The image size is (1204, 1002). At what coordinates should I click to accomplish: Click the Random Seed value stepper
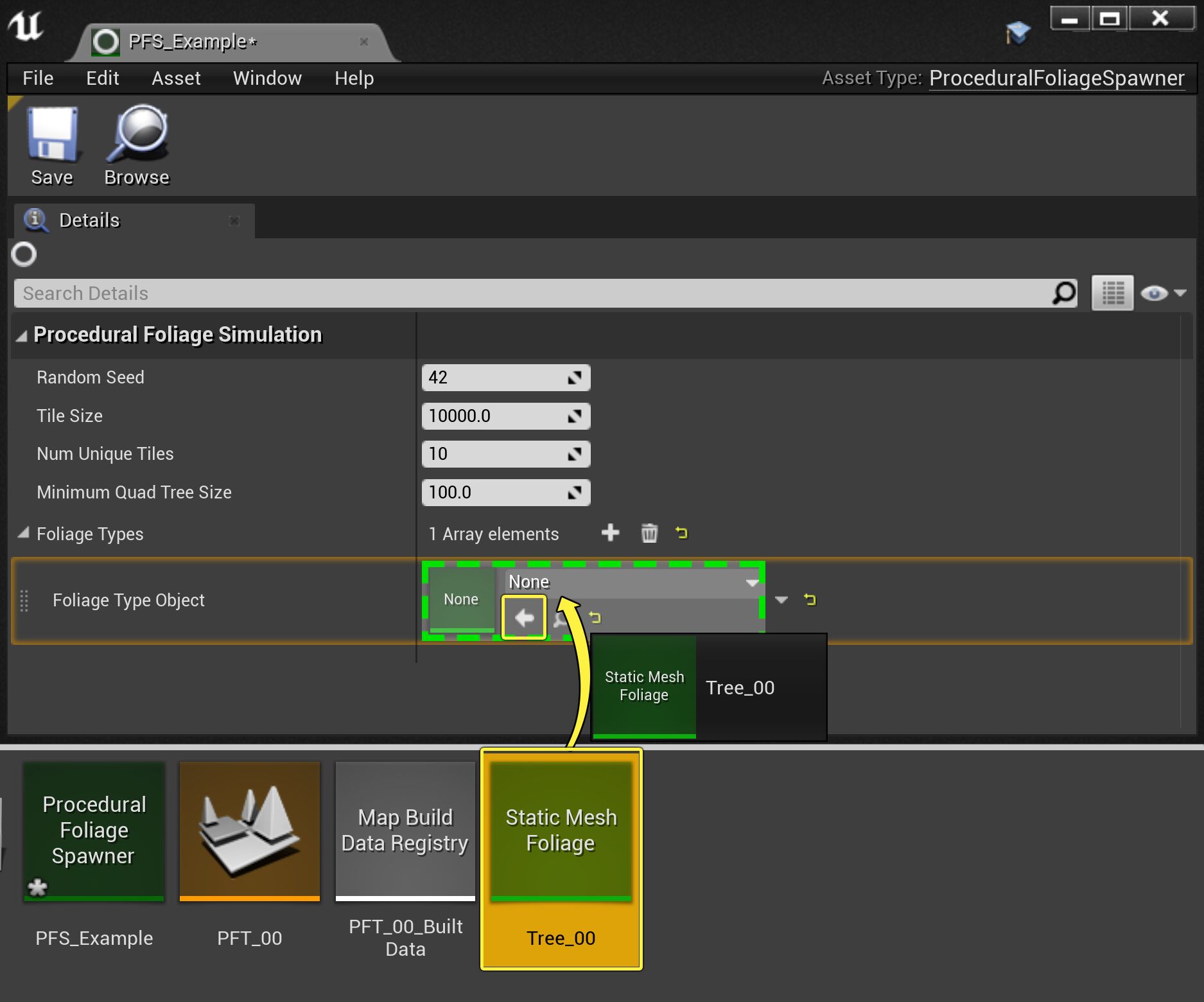click(575, 378)
